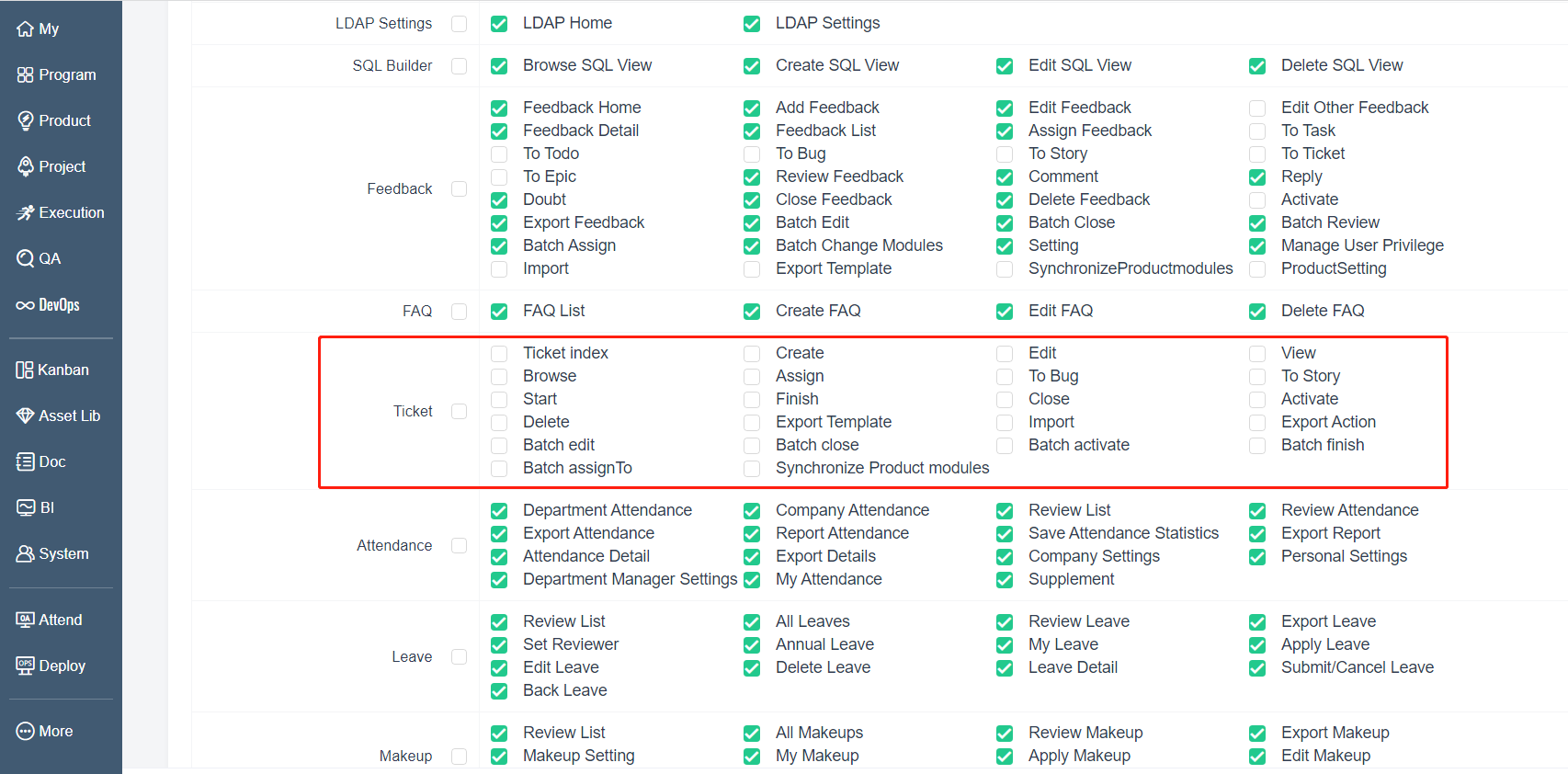
Task: Click the My home icon in sidebar
Action: point(25,29)
